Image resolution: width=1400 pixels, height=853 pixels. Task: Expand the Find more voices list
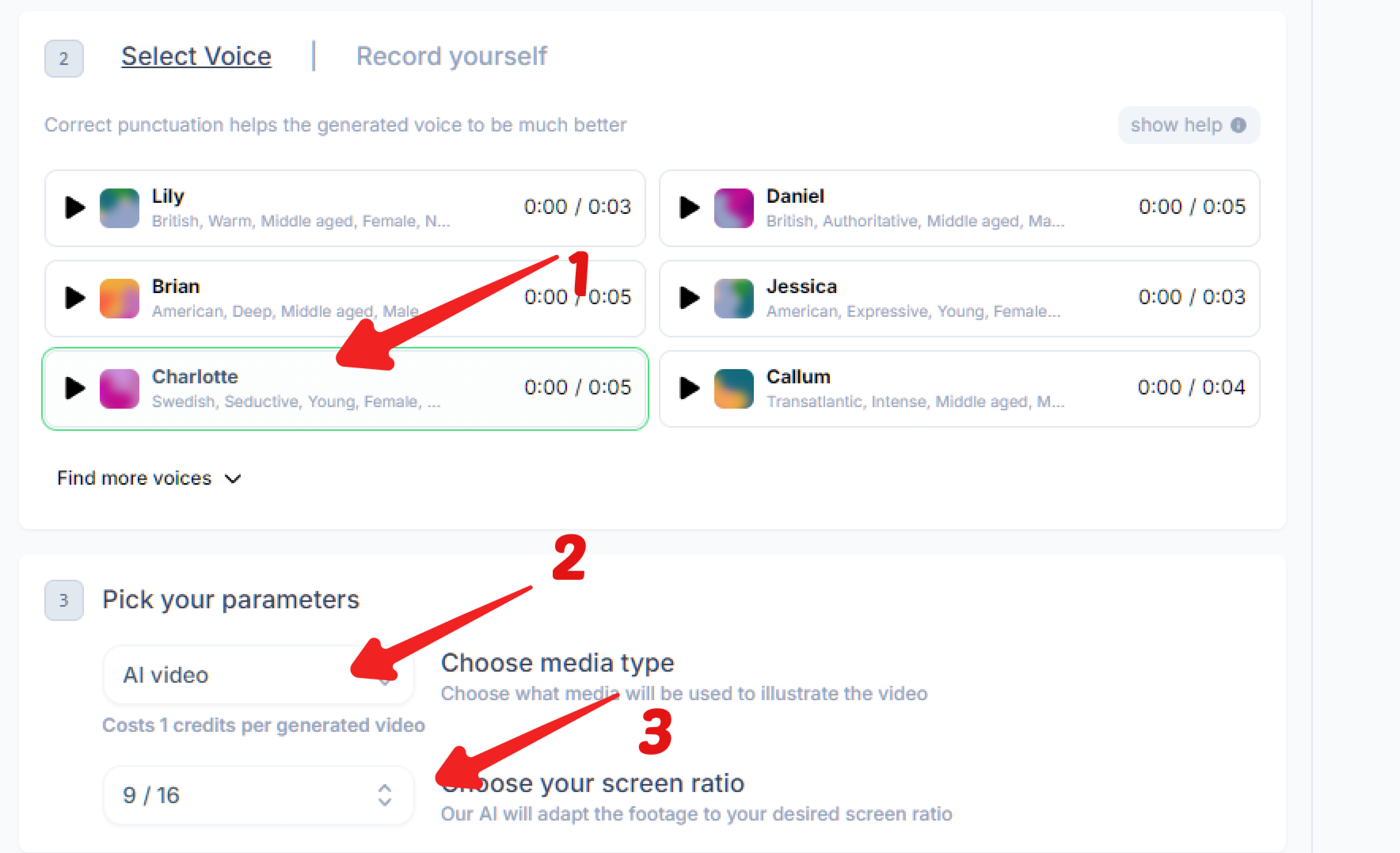149,478
